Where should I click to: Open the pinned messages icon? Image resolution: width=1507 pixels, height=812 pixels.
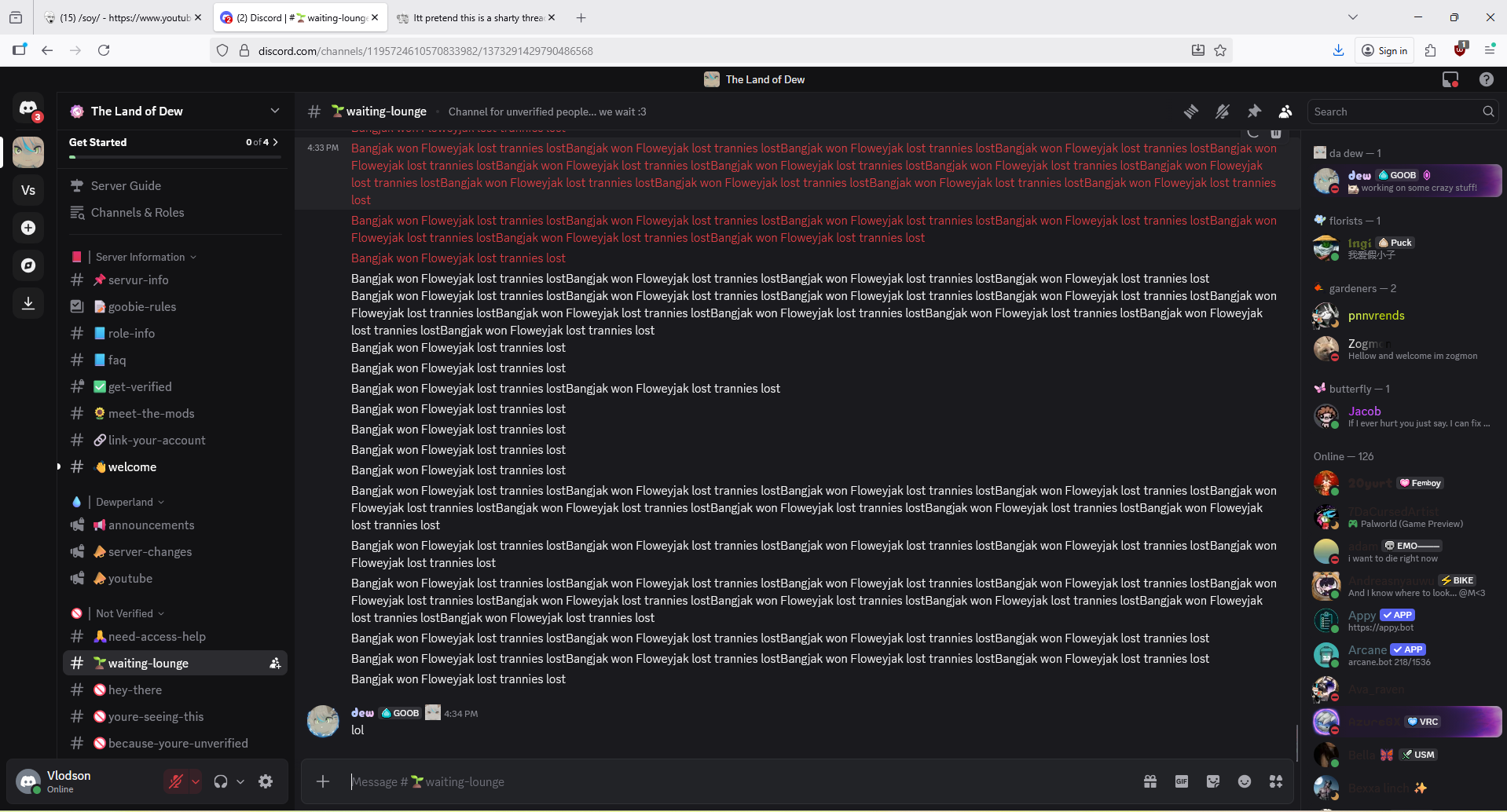(x=1254, y=112)
